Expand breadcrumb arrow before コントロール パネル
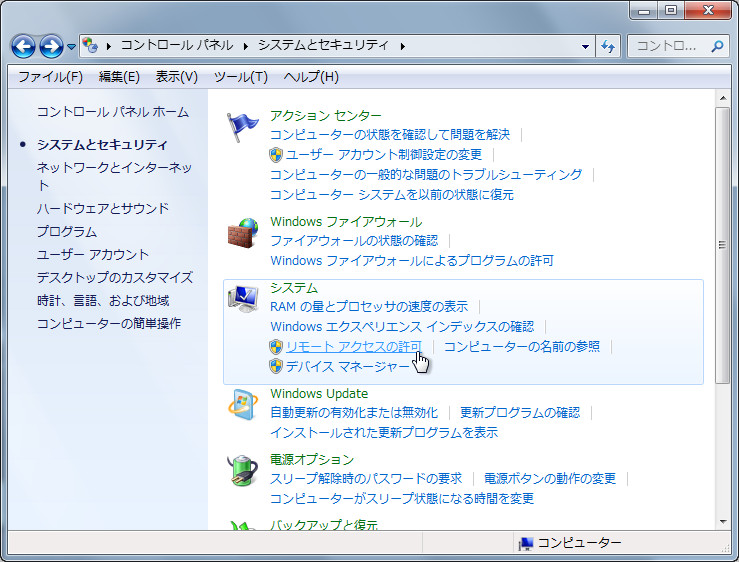This screenshot has width=739, height=562. pos(109,46)
